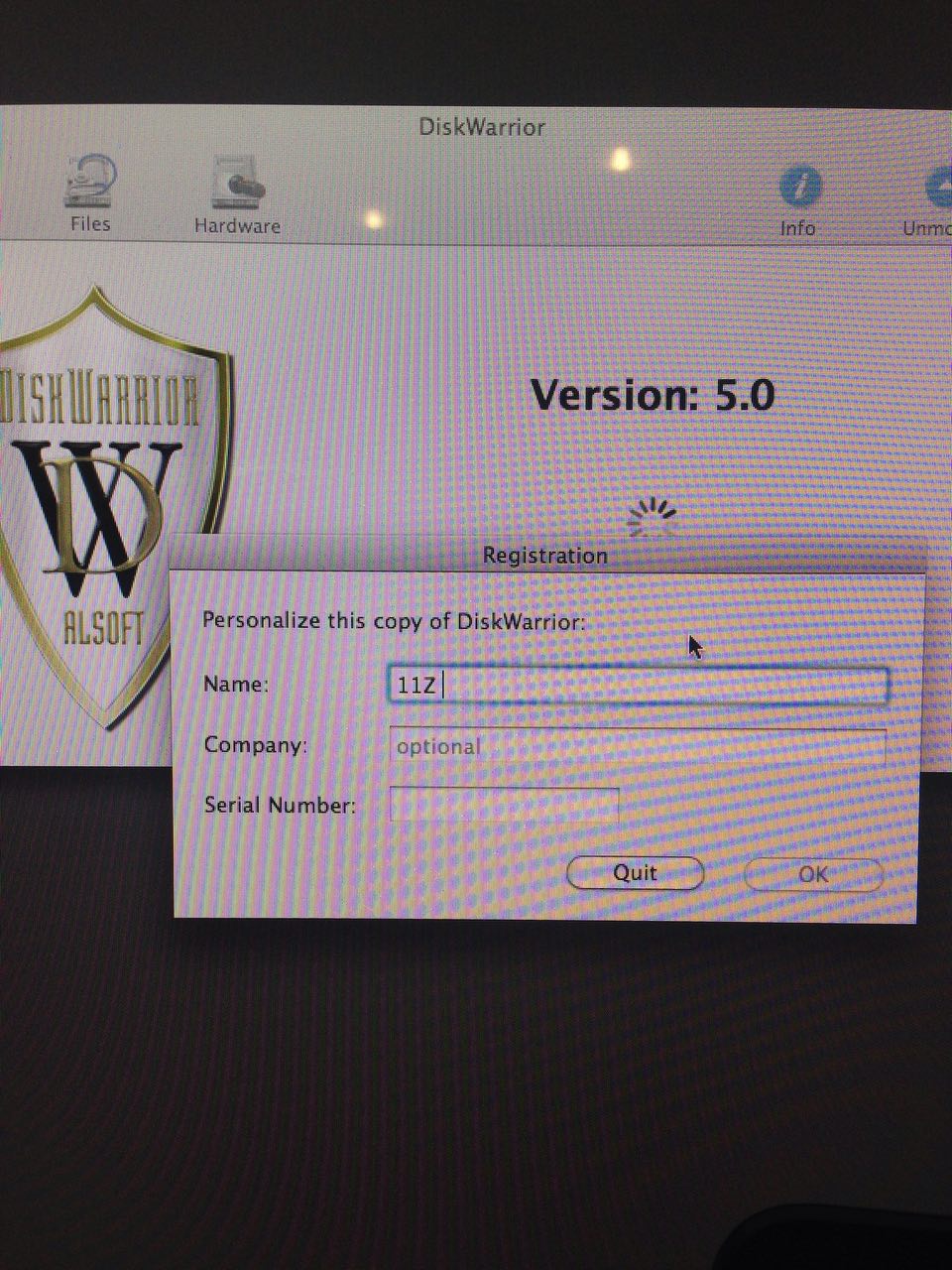Open the Hardware toolbar icon
Screen dimensions: 952x1270
click(237, 195)
